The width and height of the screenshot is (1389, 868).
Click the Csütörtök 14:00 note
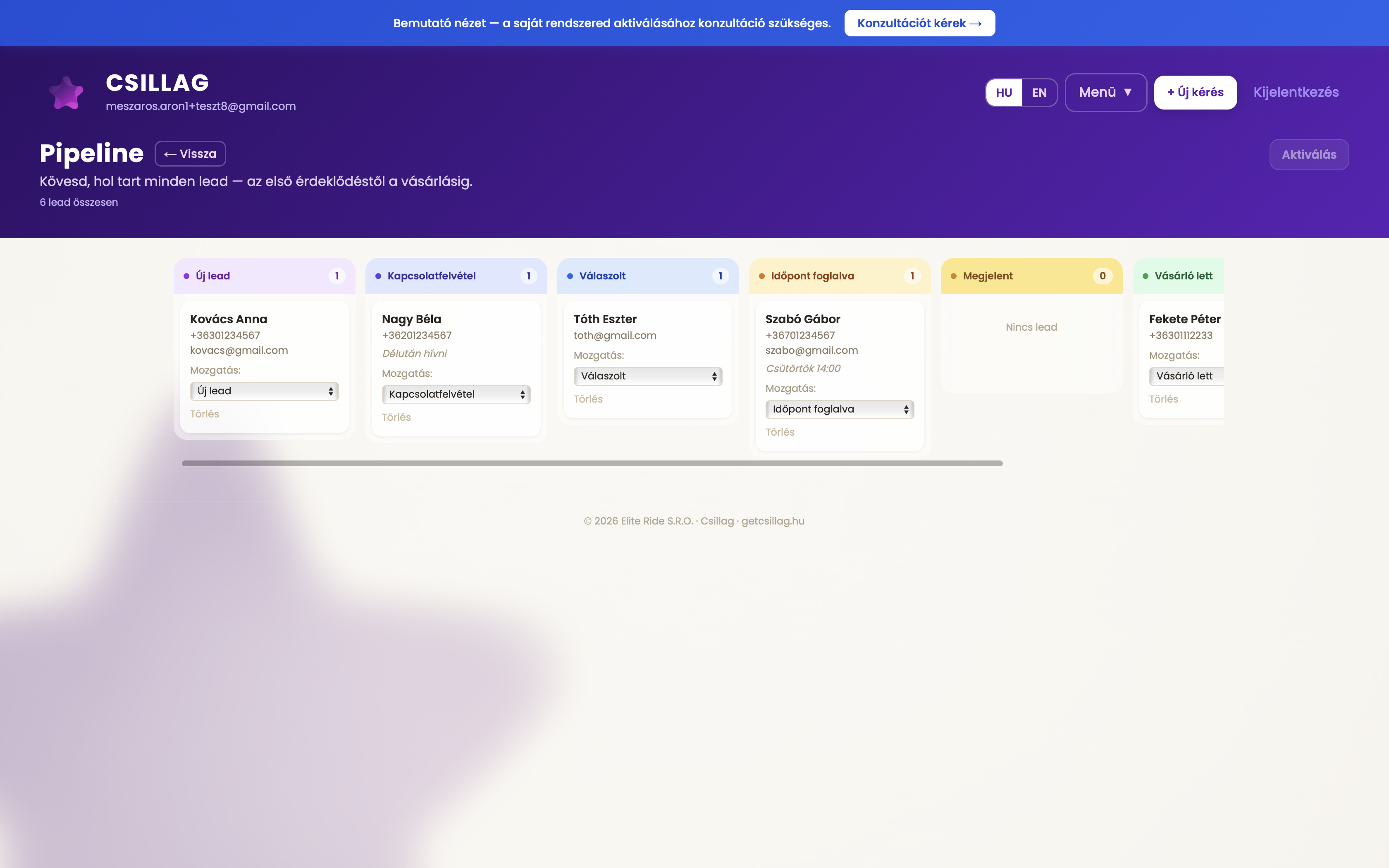click(803, 369)
